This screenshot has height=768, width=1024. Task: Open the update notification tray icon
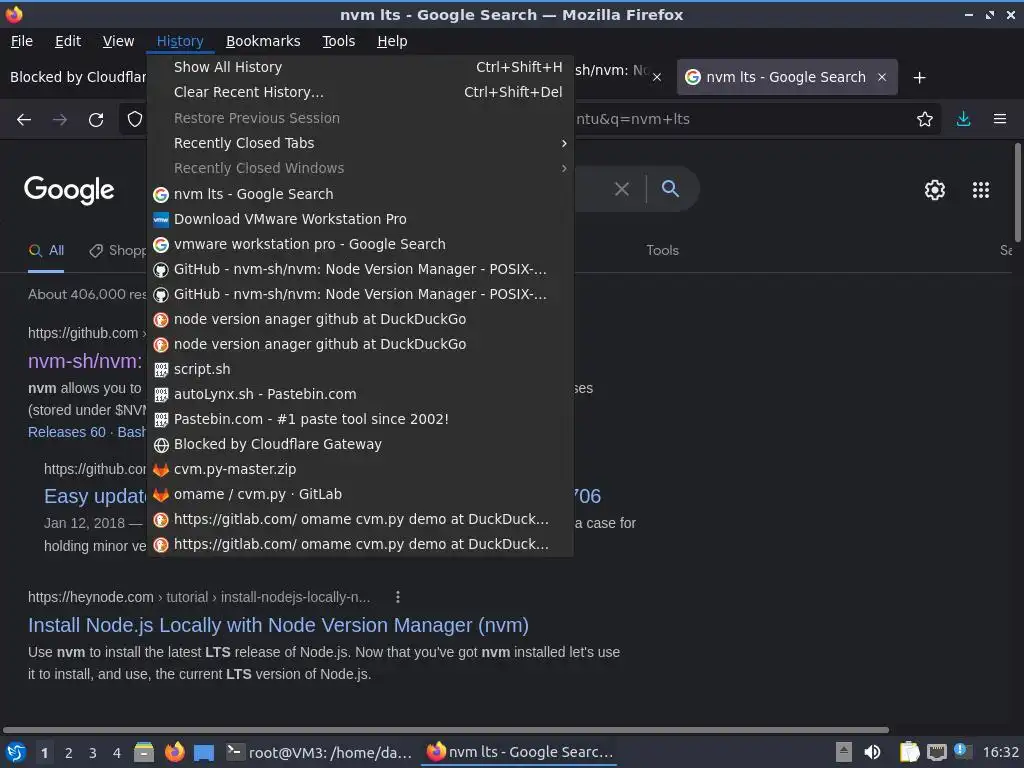coord(963,751)
